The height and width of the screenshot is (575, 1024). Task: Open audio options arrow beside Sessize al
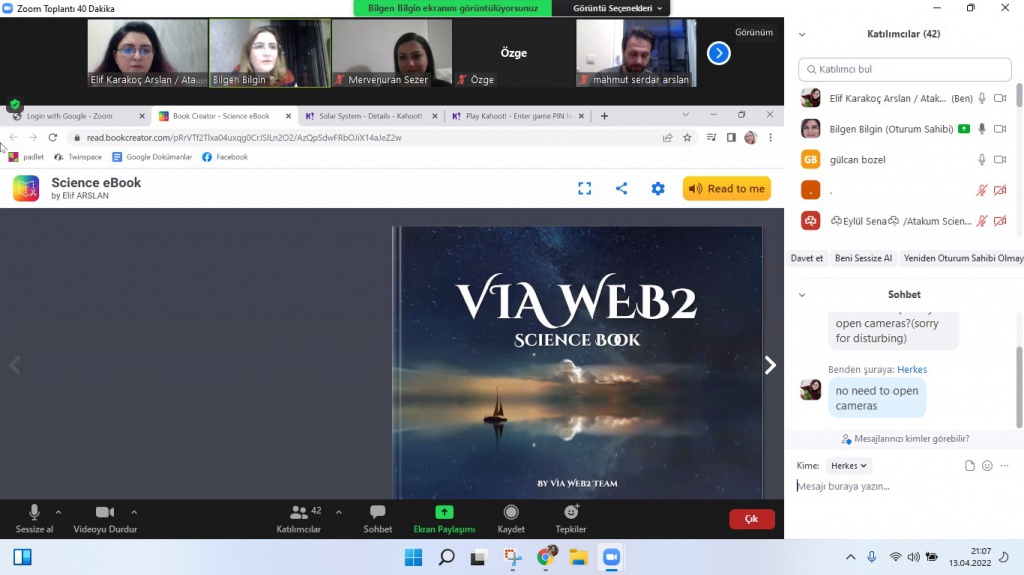point(58,512)
